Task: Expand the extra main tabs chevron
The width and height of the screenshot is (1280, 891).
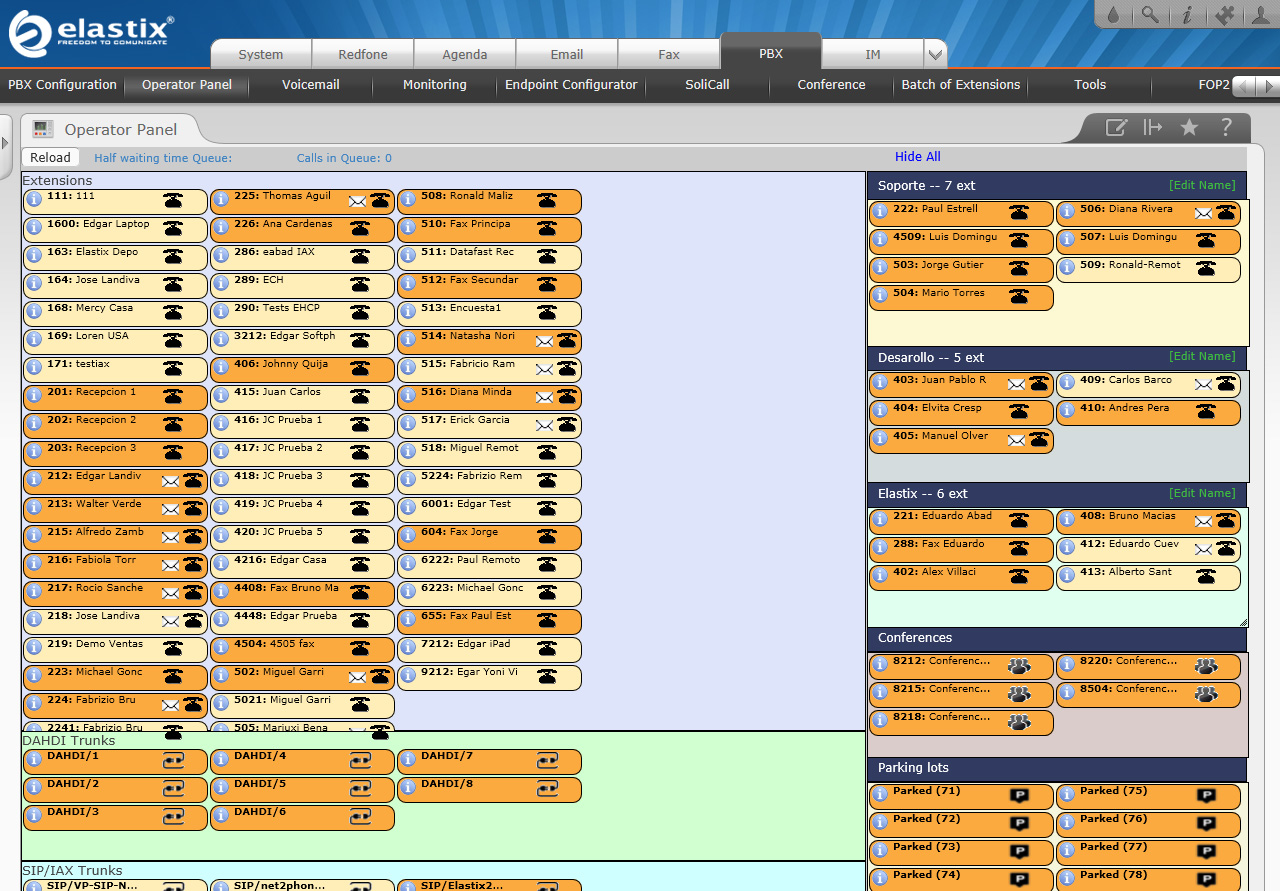Action: (935, 55)
